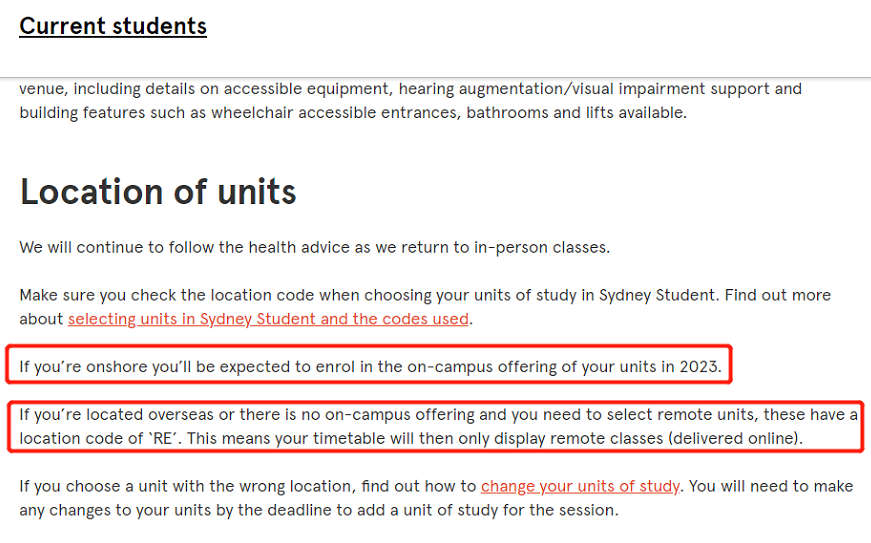Click the 'RE' location code text
The image size is (871, 543).
tap(163, 438)
